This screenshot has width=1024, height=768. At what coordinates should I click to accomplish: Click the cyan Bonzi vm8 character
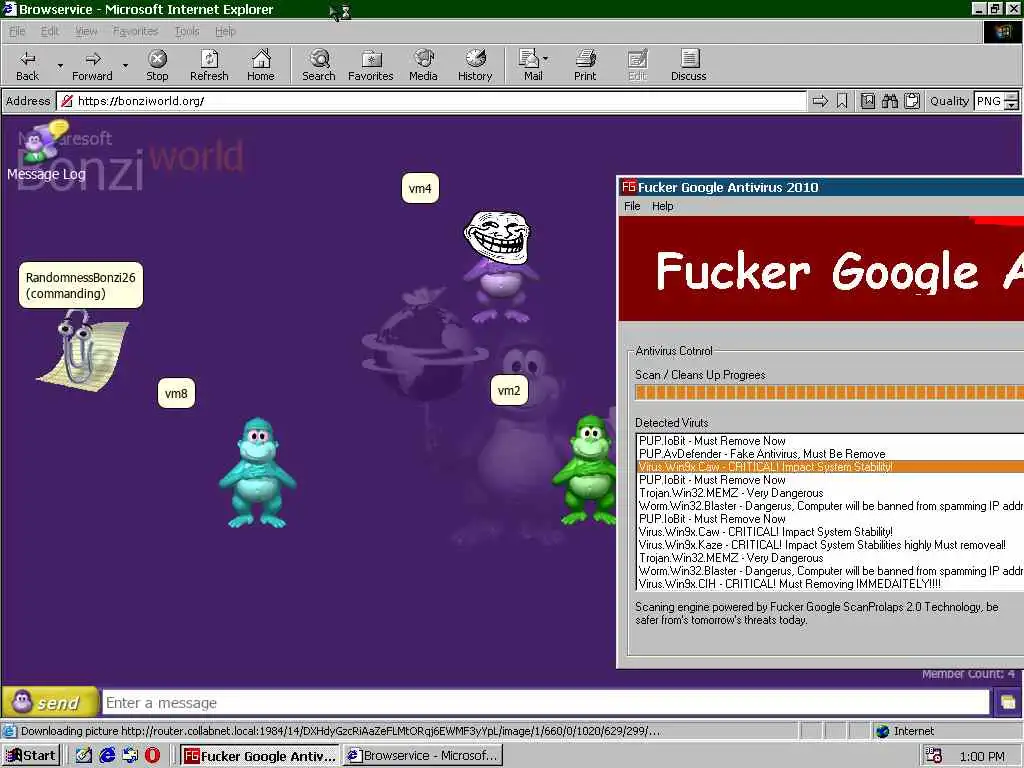pos(257,473)
